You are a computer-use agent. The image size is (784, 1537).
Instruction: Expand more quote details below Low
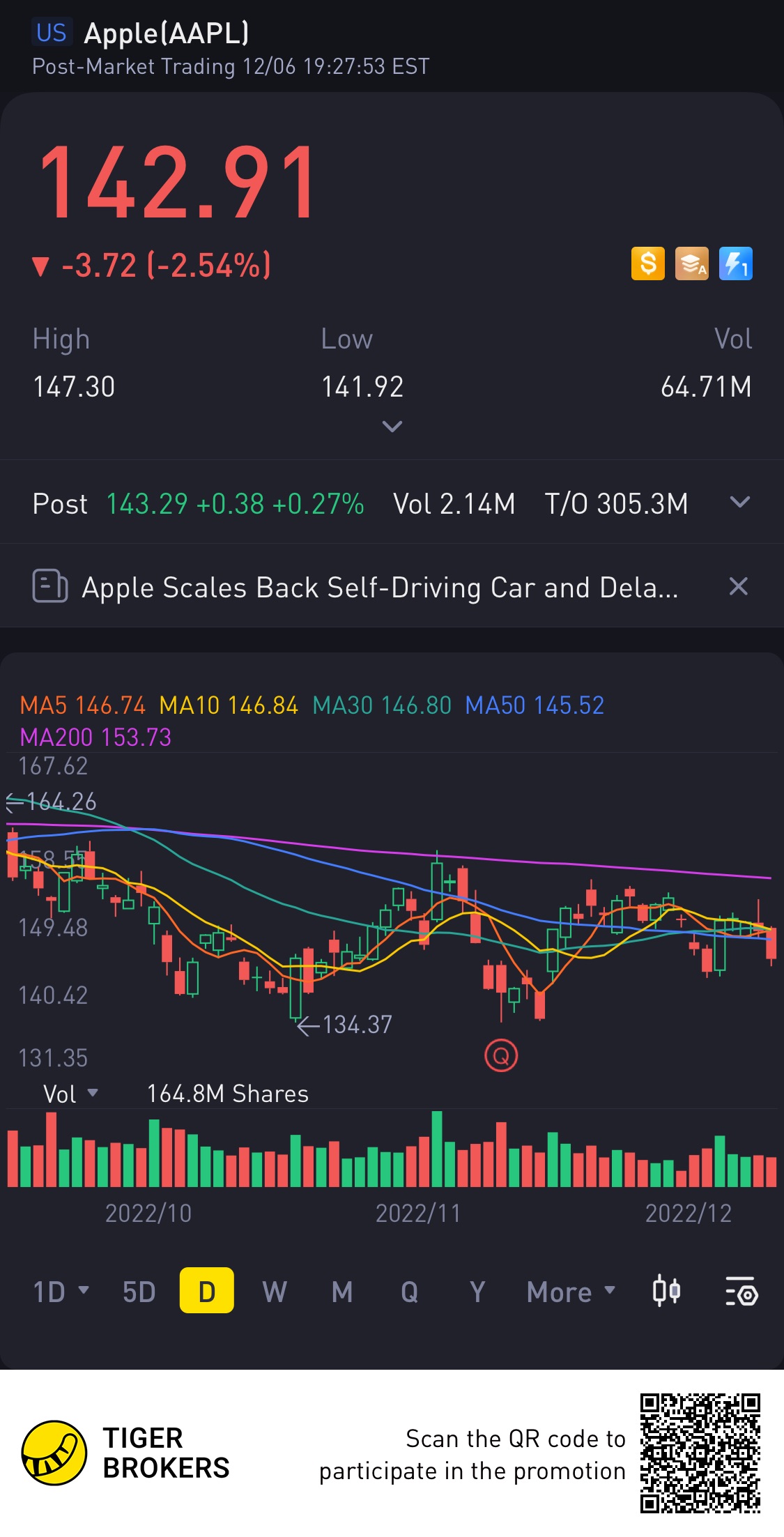point(392,426)
